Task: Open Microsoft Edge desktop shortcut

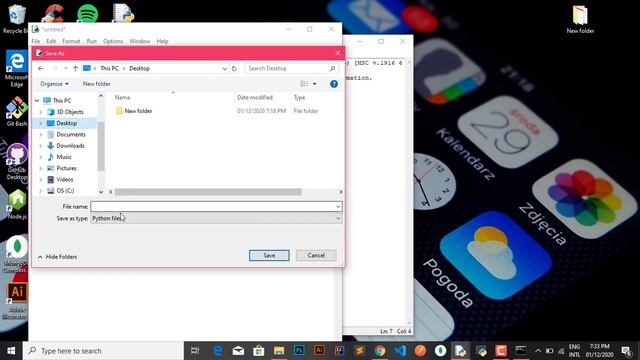Action: [16, 69]
